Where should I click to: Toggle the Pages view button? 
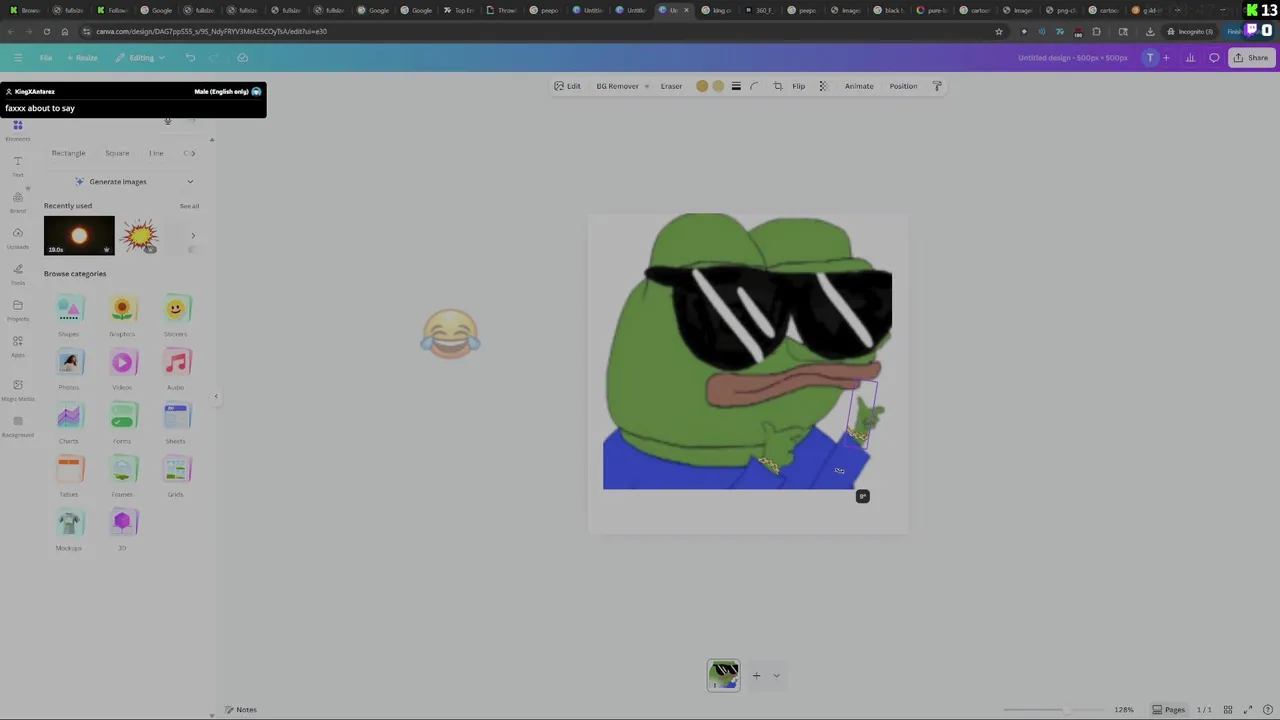tap(1168, 710)
